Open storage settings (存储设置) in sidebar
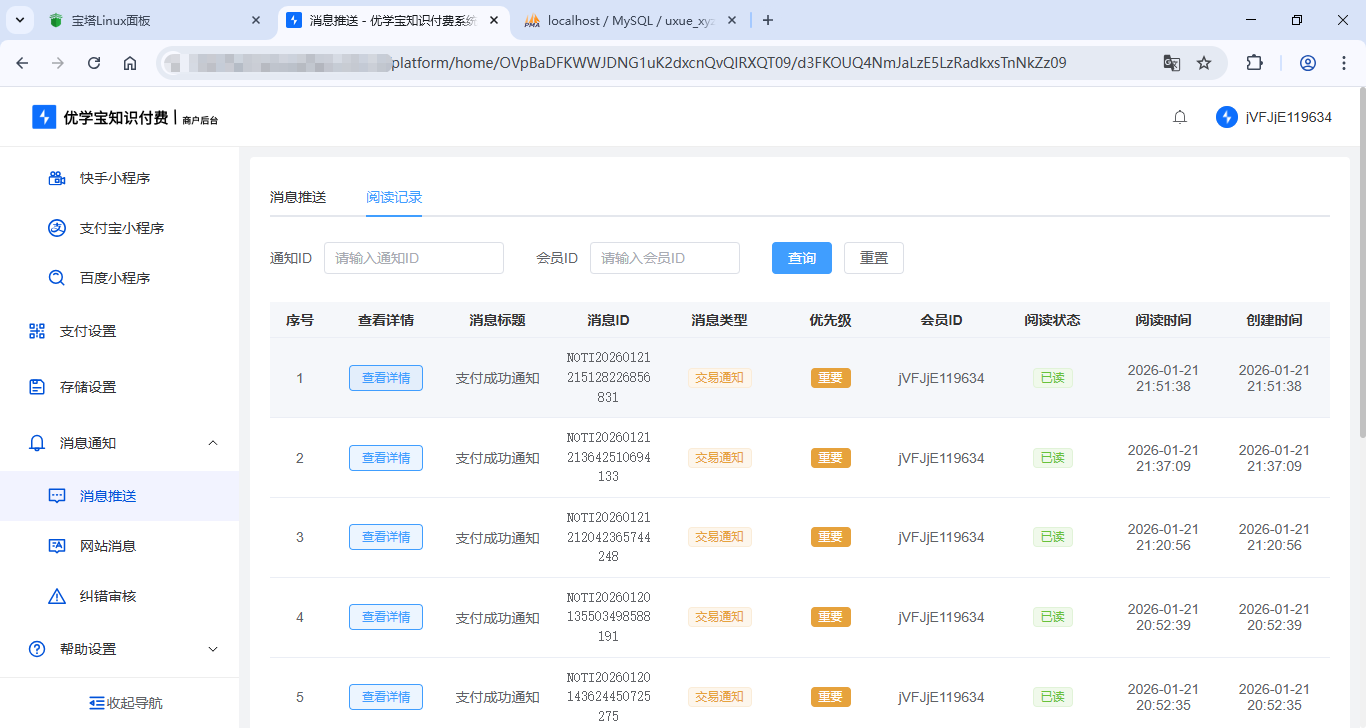 click(87, 387)
